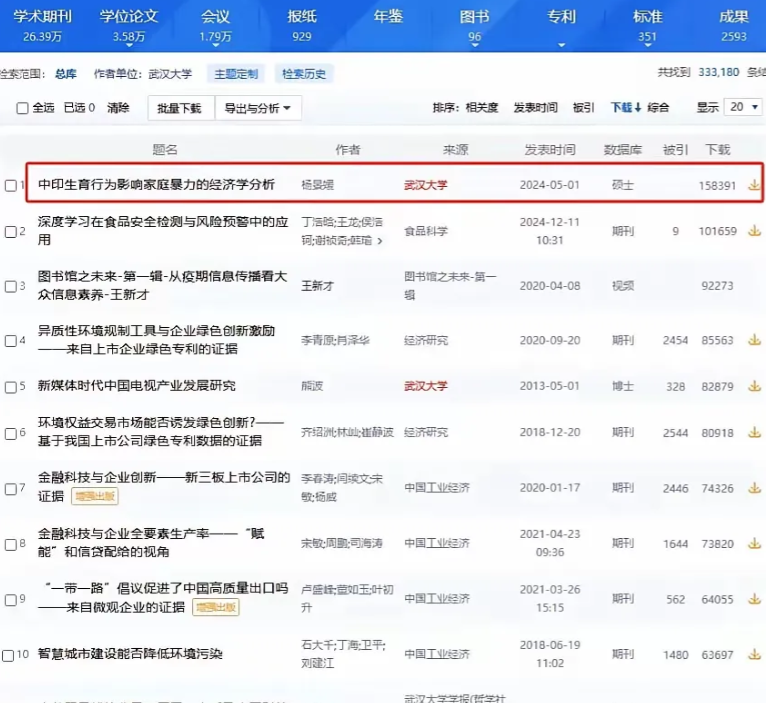Switch to the 年鉴 tab
The height and width of the screenshot is (703, 766).
coord(388,17)
